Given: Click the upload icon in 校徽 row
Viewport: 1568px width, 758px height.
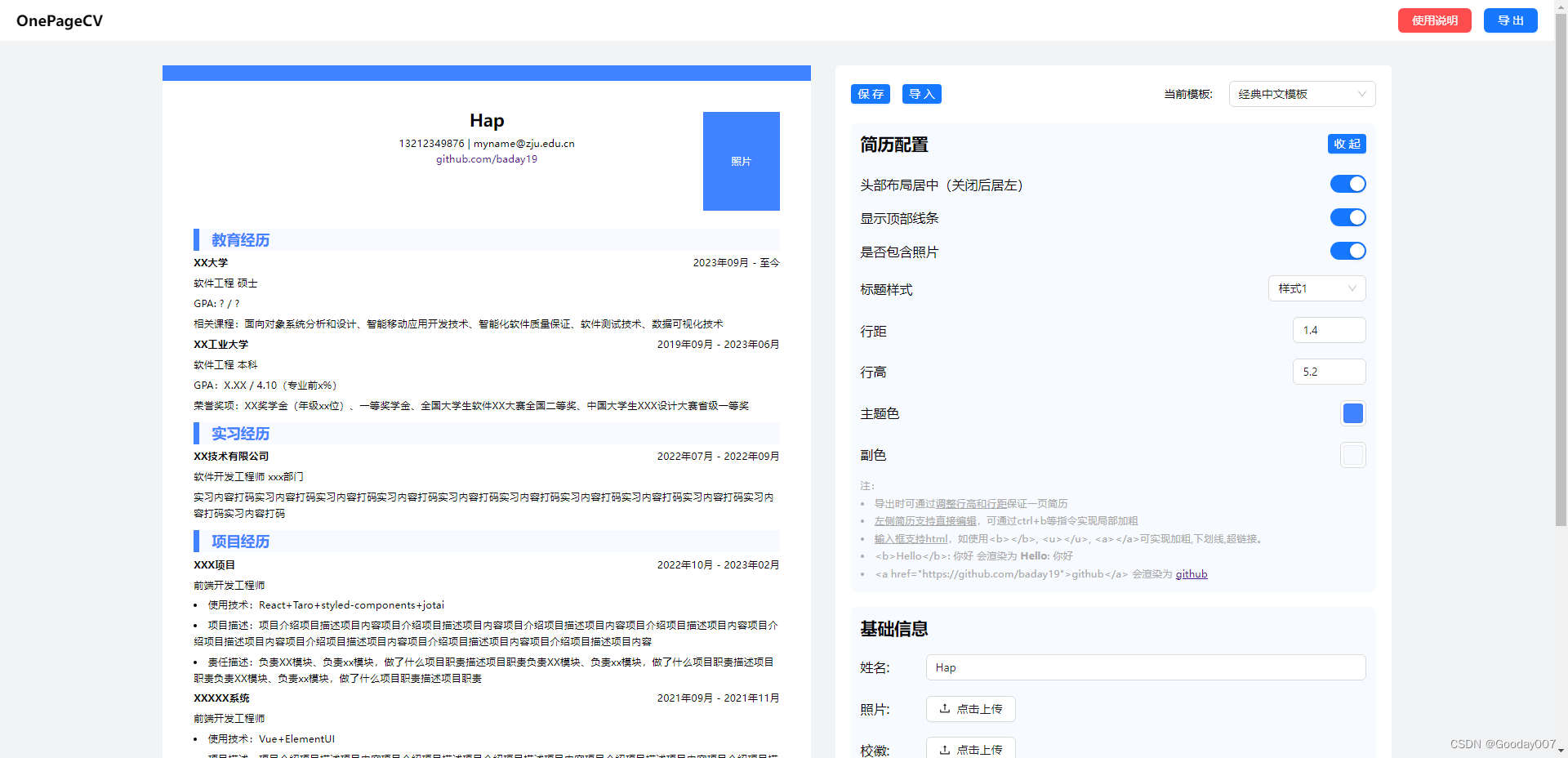Looking at the screenshot, I should point(945,749).
